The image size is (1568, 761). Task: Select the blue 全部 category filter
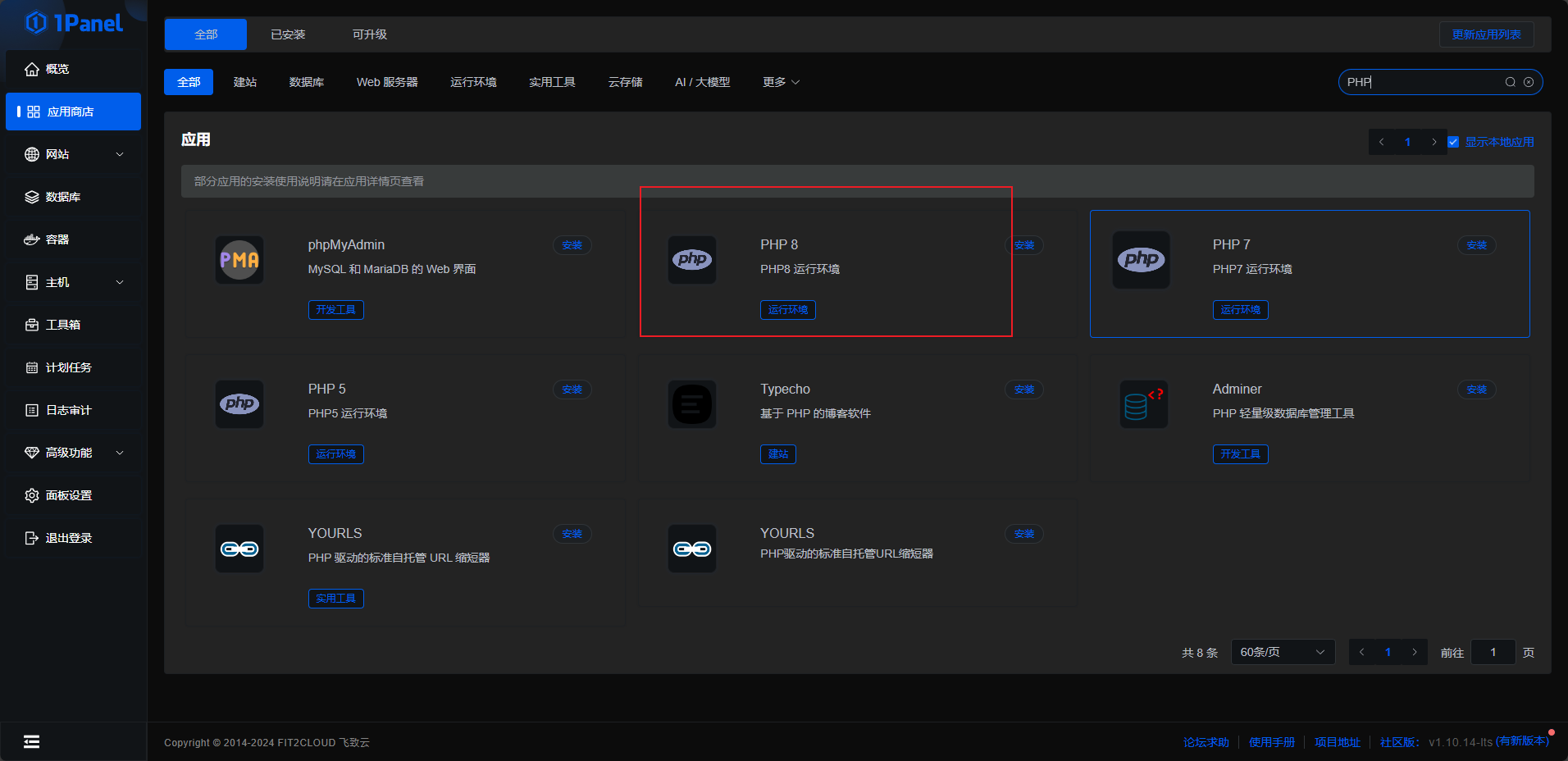tap(189, 82)
